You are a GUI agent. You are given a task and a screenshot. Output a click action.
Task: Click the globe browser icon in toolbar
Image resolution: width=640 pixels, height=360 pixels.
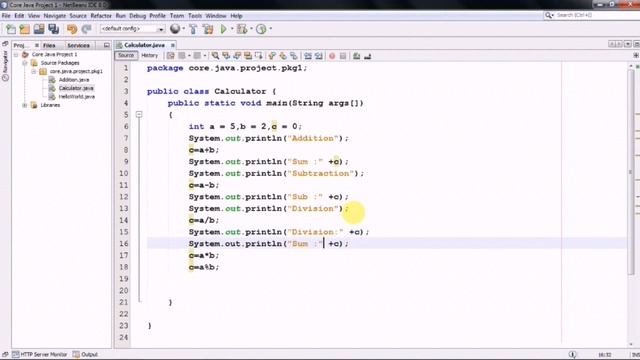(175, 29)
